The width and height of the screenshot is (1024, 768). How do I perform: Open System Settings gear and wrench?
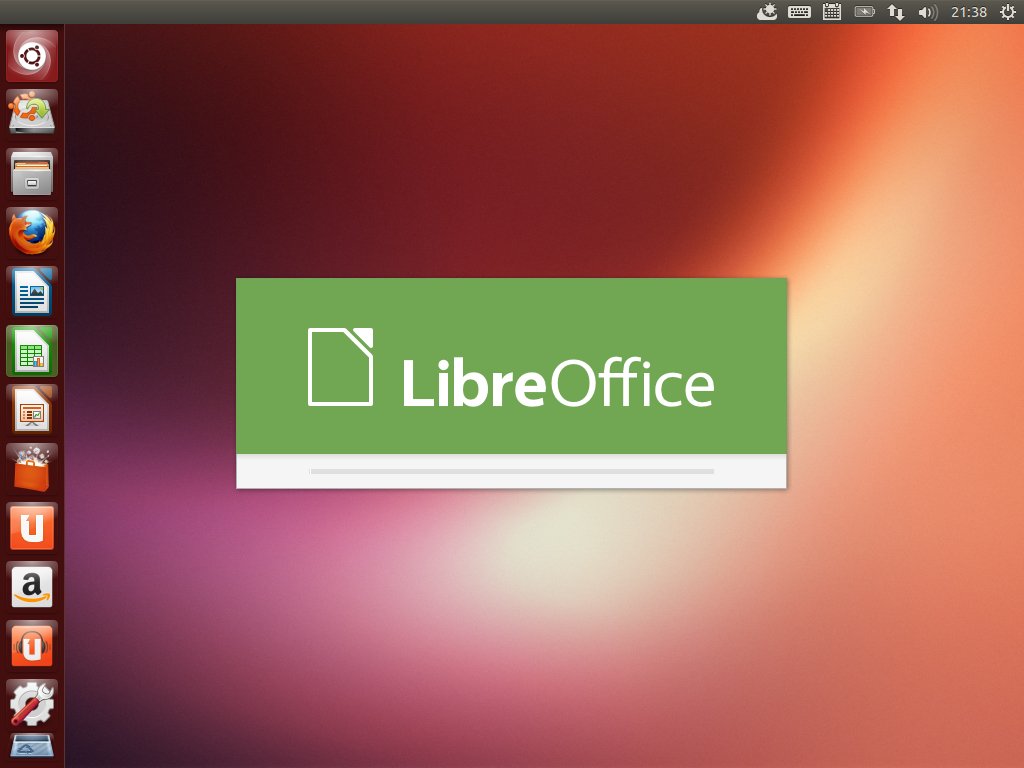pyautogui.click(x=32, y=704)
